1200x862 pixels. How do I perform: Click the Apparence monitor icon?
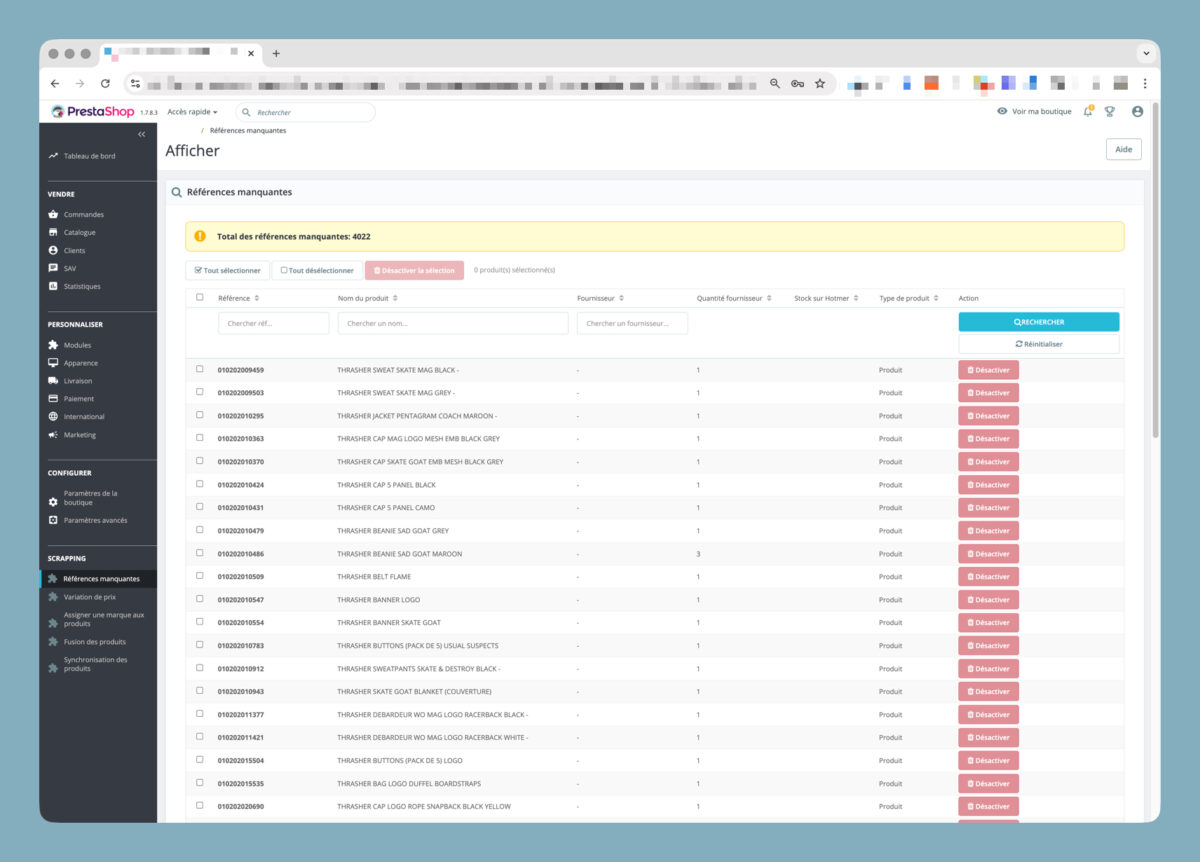pos(53,363)
